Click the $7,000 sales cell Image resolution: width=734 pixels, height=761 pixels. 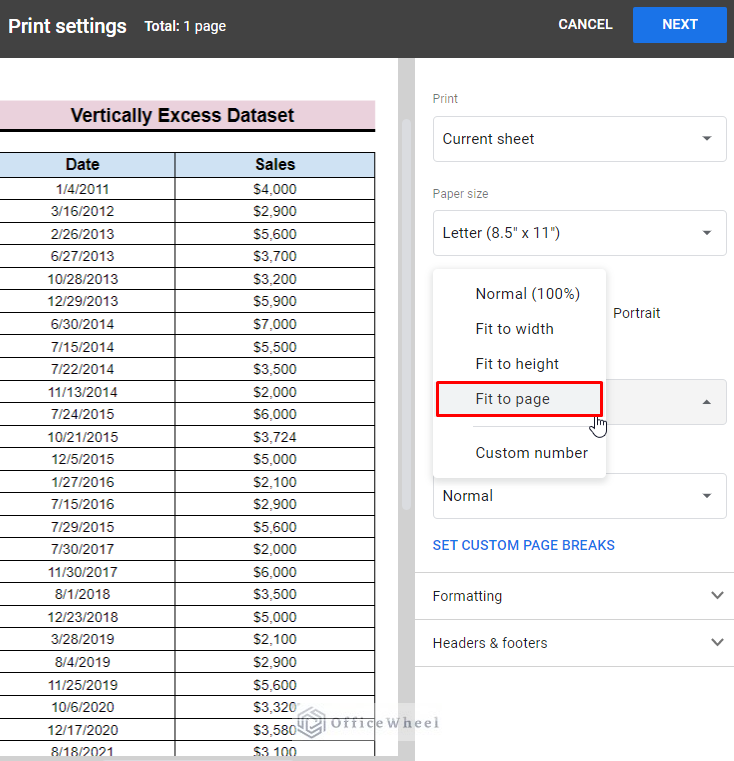[x=275, y=324]
